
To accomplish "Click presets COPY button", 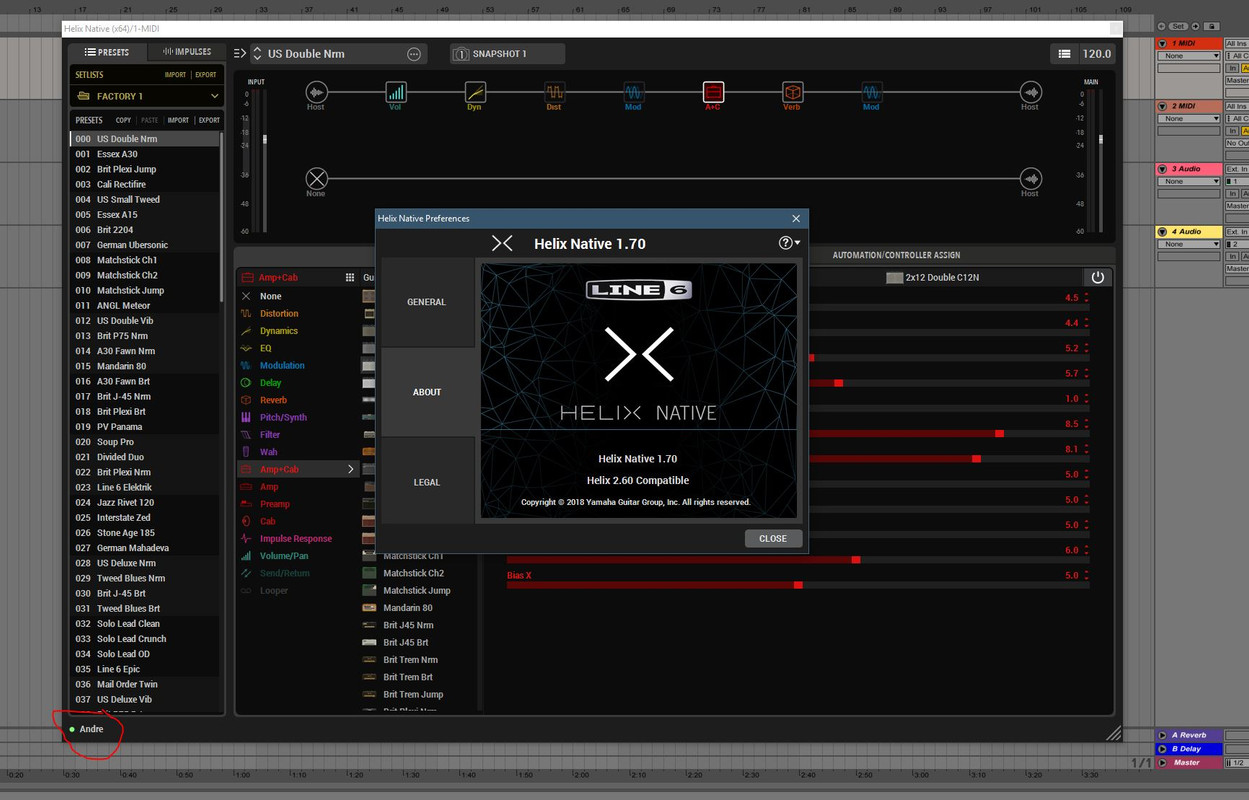I will coord(123,120).
